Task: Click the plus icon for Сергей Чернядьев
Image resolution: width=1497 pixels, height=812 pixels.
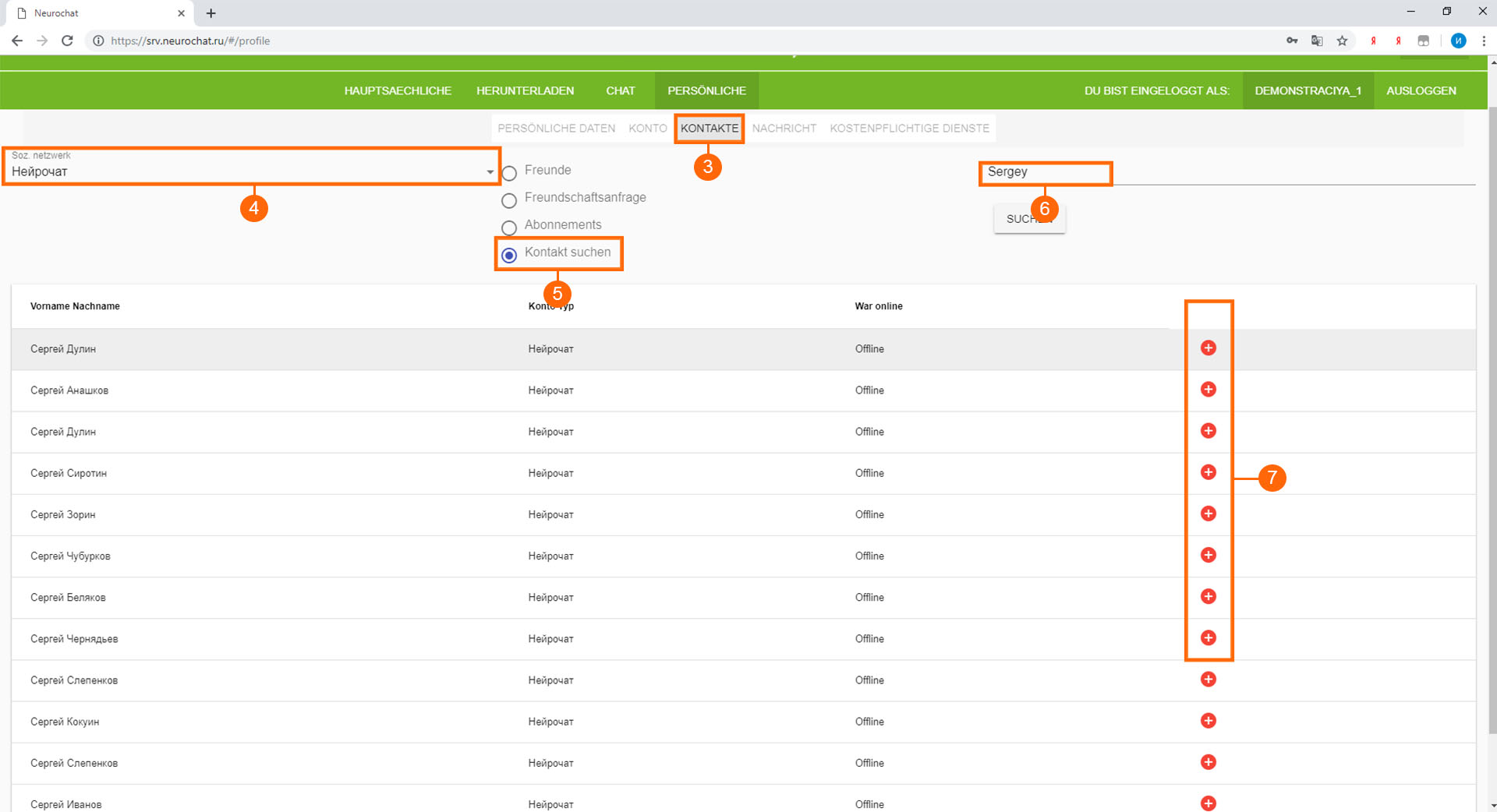Action: (x=1208, y=638)
